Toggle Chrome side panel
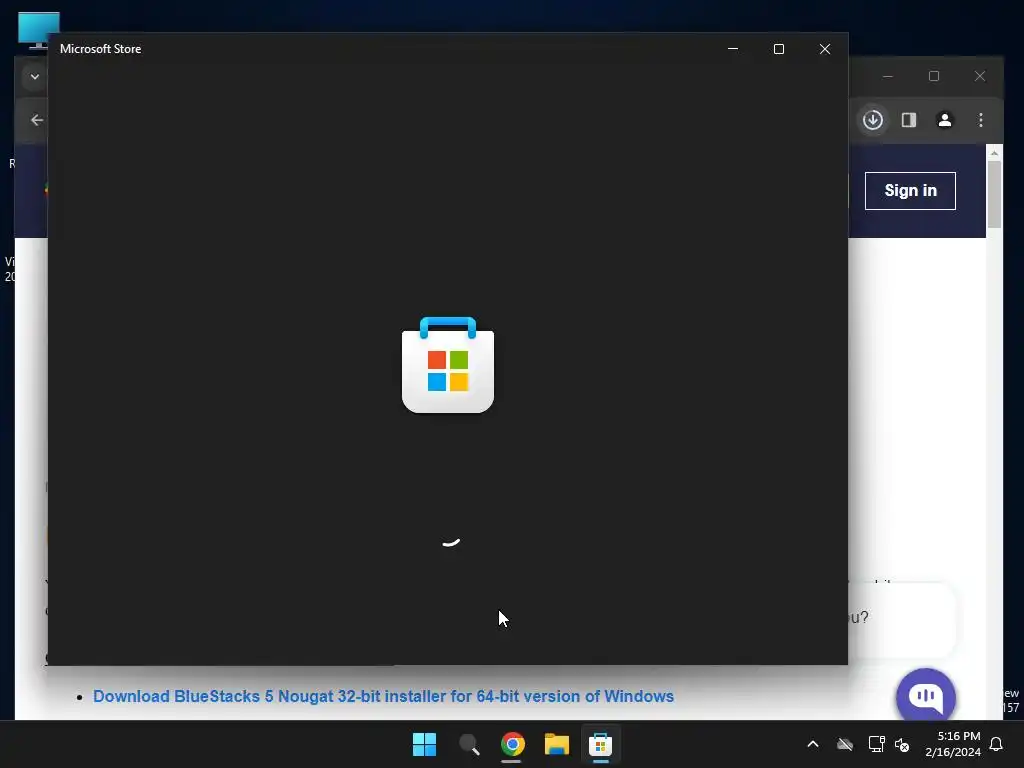1024x768 pixels. pos(909,120)
